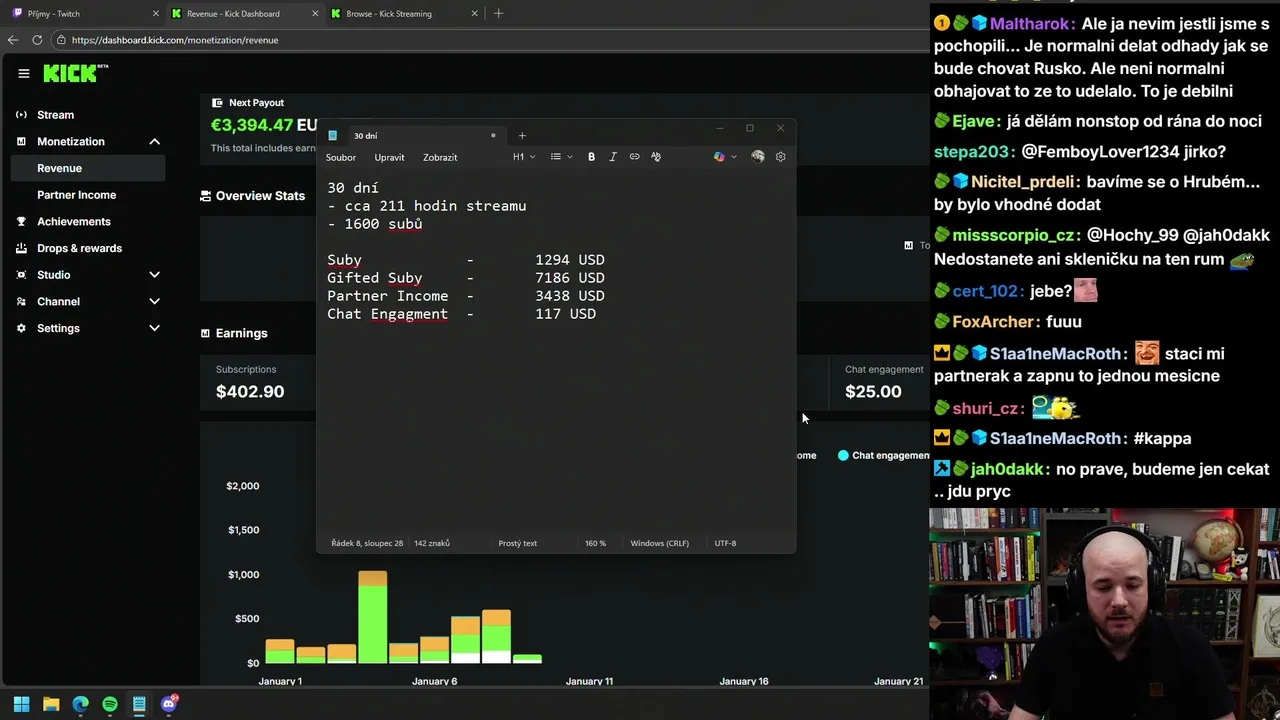1280x720 pixels.
Task: Click the unsaved-changes dot on 30 dní tab
Action: coord(493,135)
